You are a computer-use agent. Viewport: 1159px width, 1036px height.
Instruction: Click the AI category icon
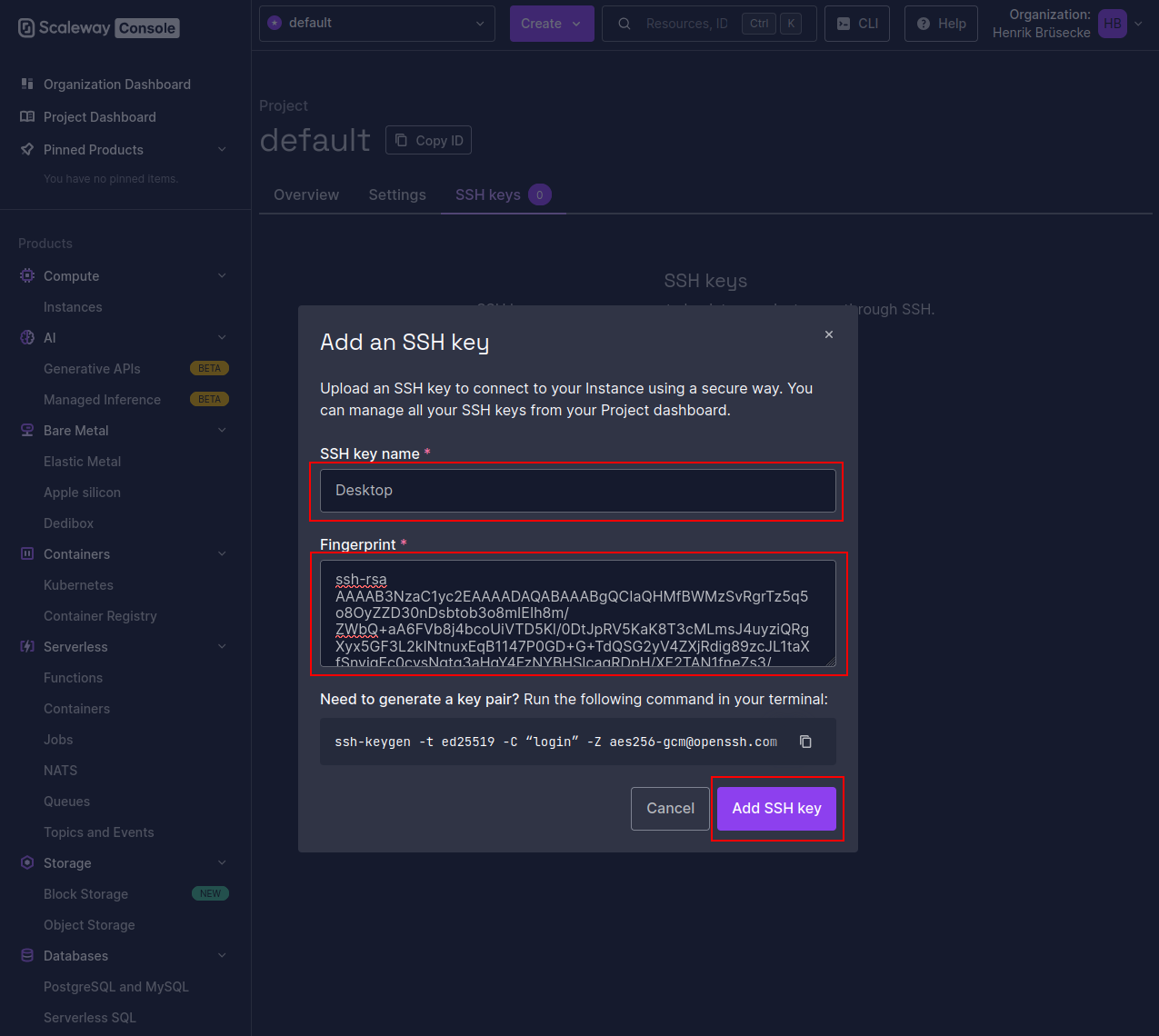(27, 337)
